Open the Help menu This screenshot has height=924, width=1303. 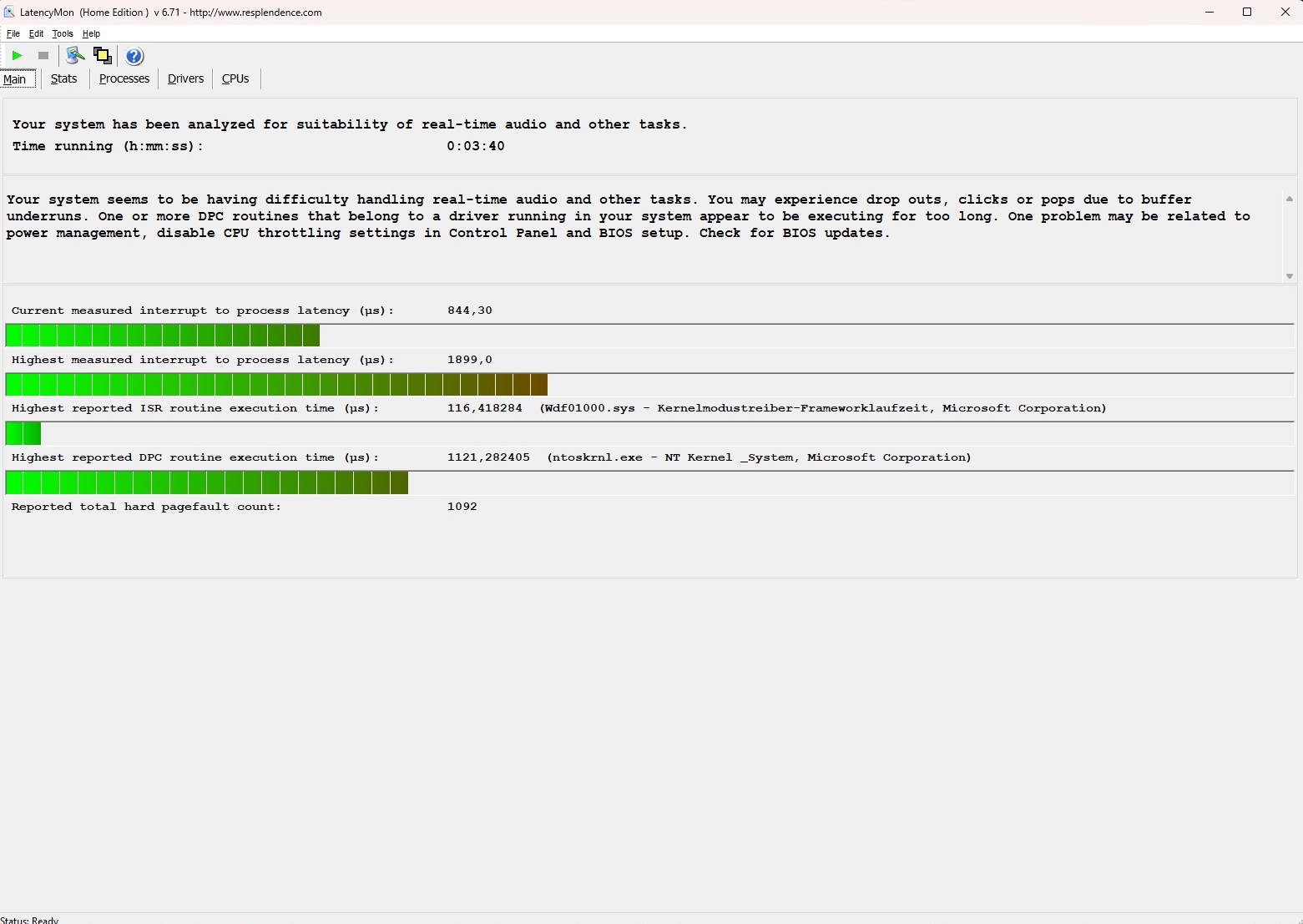point(91,33)
